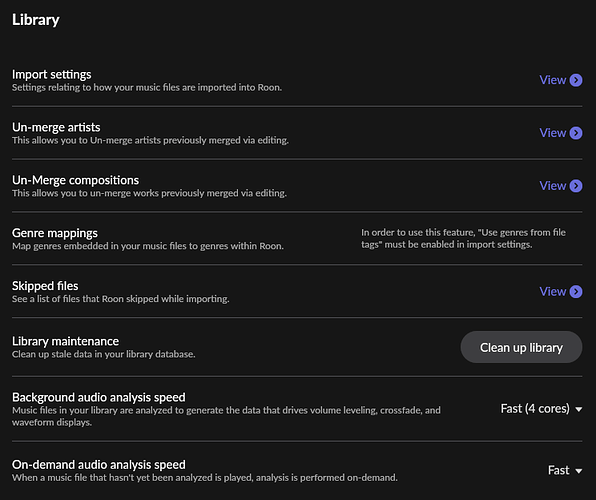
Task: Open the On-demand analysis Fast dropdown
Action: tap(565, 470)
